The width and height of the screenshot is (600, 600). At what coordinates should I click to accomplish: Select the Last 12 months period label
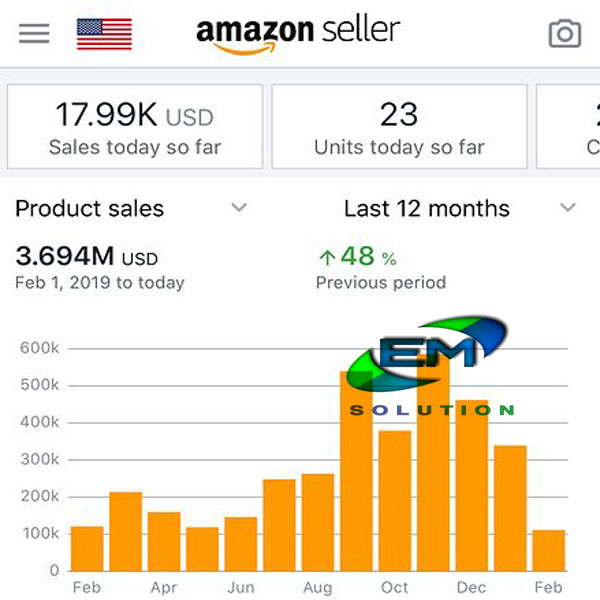click(x=426, y=209)
